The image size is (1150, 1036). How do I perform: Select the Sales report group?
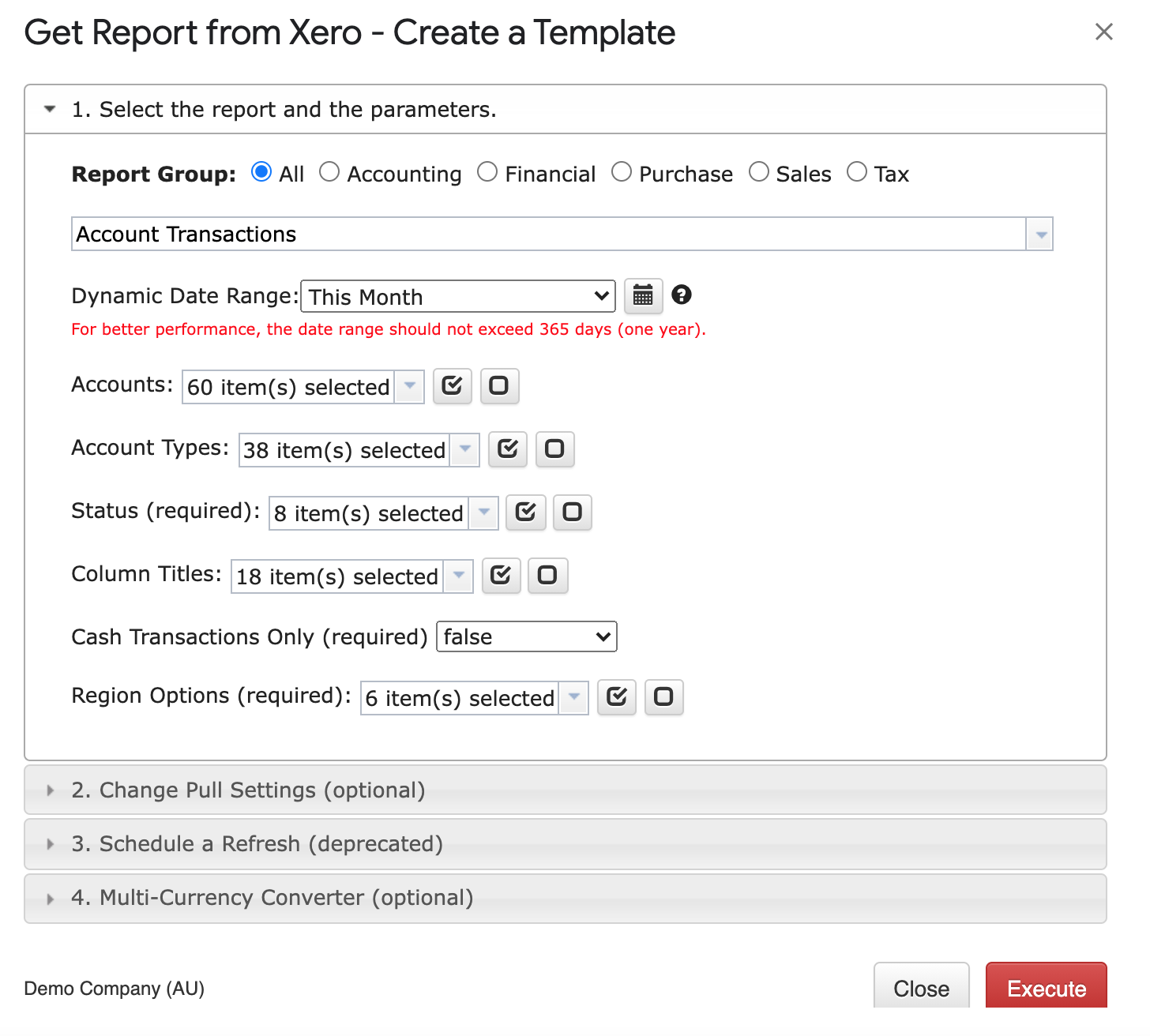point(759,172)
